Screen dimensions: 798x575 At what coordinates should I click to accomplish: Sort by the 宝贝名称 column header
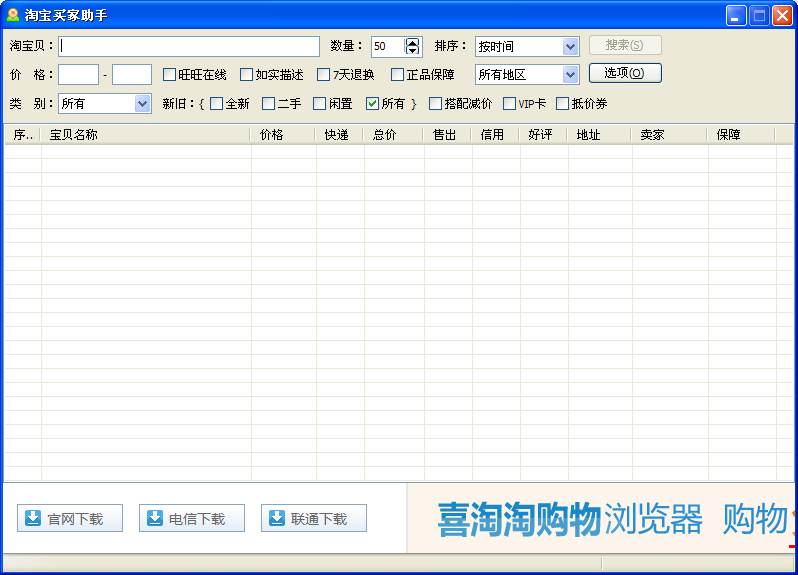[146, 135]
